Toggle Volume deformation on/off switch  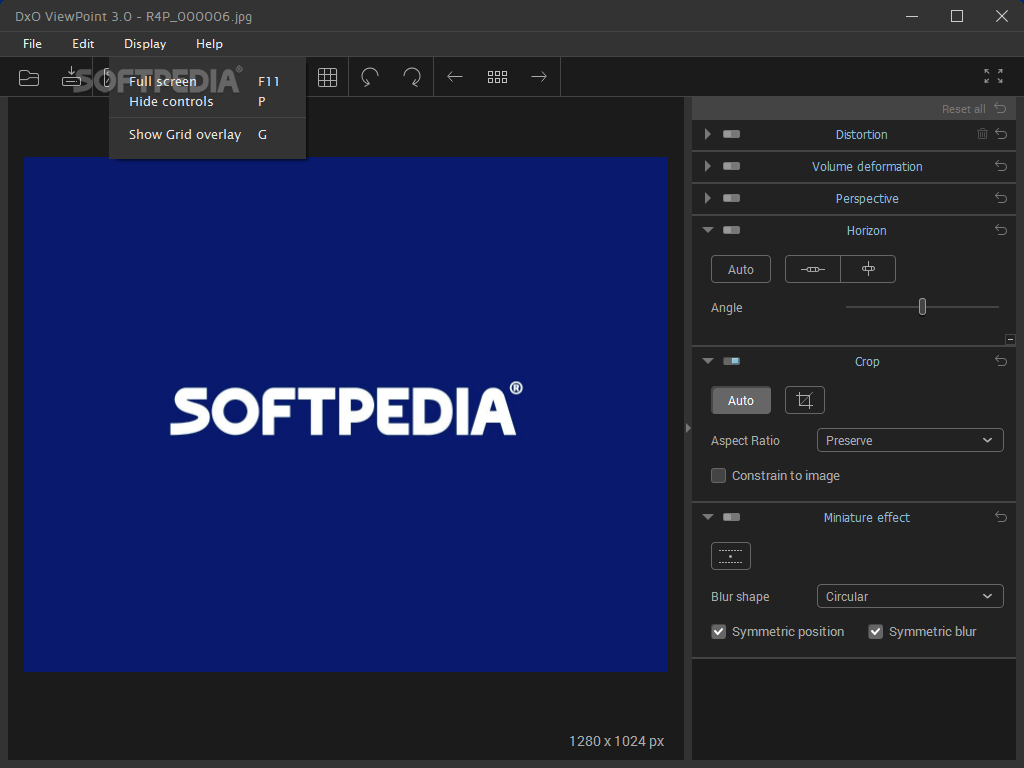(x=731, y=166)
